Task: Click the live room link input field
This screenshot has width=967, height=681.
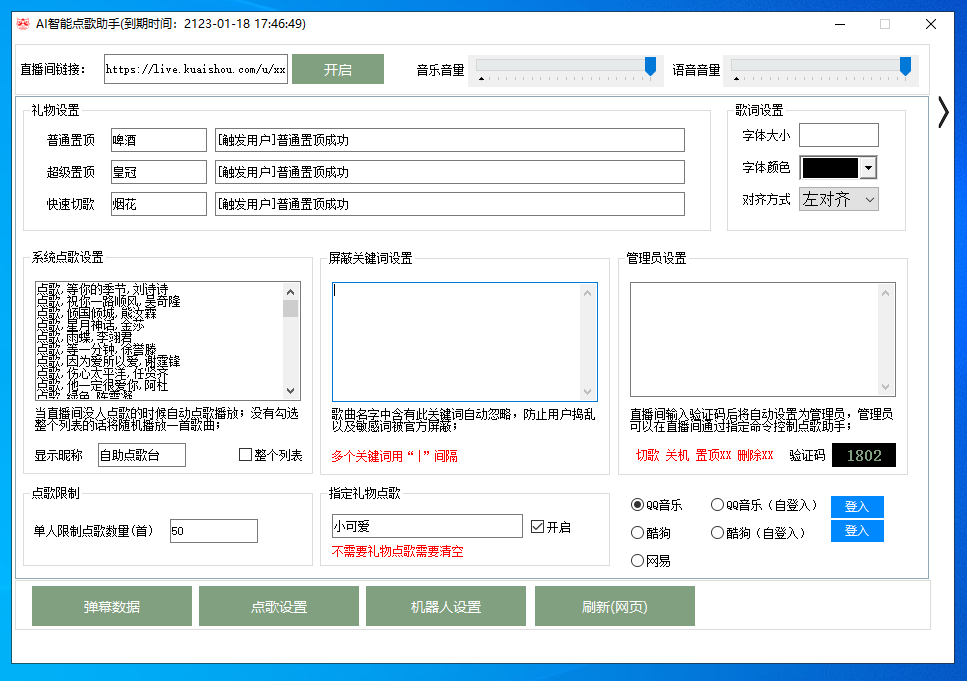Action: pos(196,70)
